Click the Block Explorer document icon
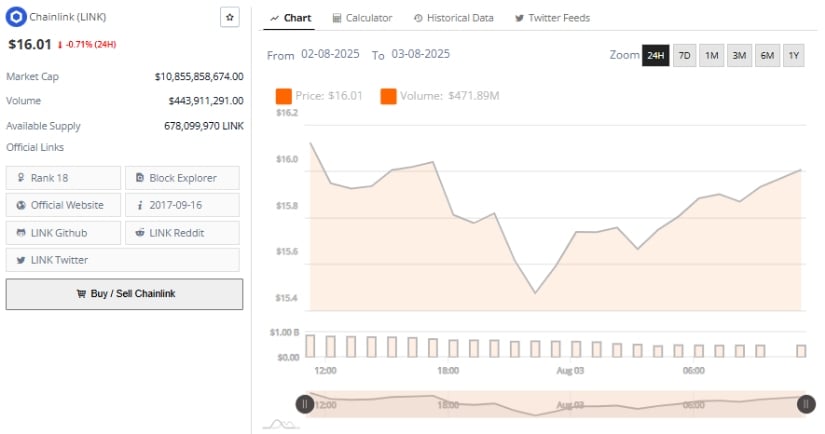The image size is (825, 434). coord(140,178)
